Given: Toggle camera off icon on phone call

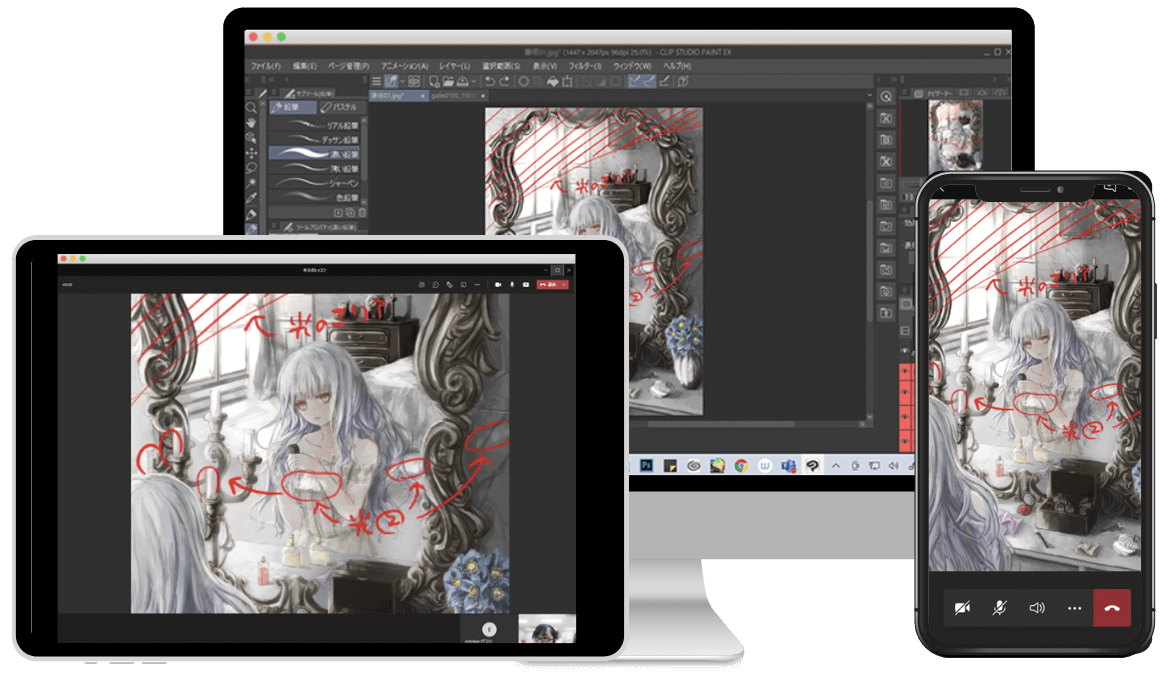Looking at the screenshot, I should point(962,608).
